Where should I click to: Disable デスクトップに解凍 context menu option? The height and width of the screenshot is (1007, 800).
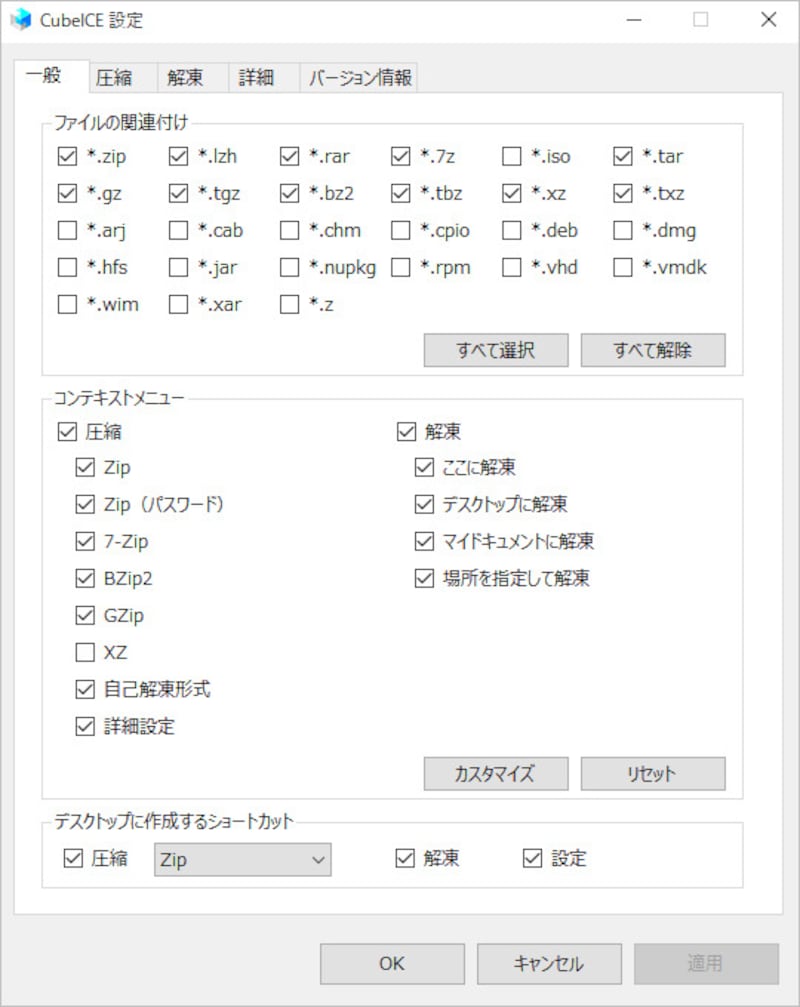point(424,504)
